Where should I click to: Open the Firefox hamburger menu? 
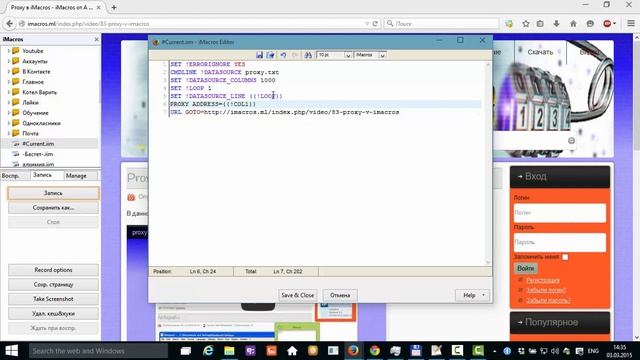pos(631,24)
